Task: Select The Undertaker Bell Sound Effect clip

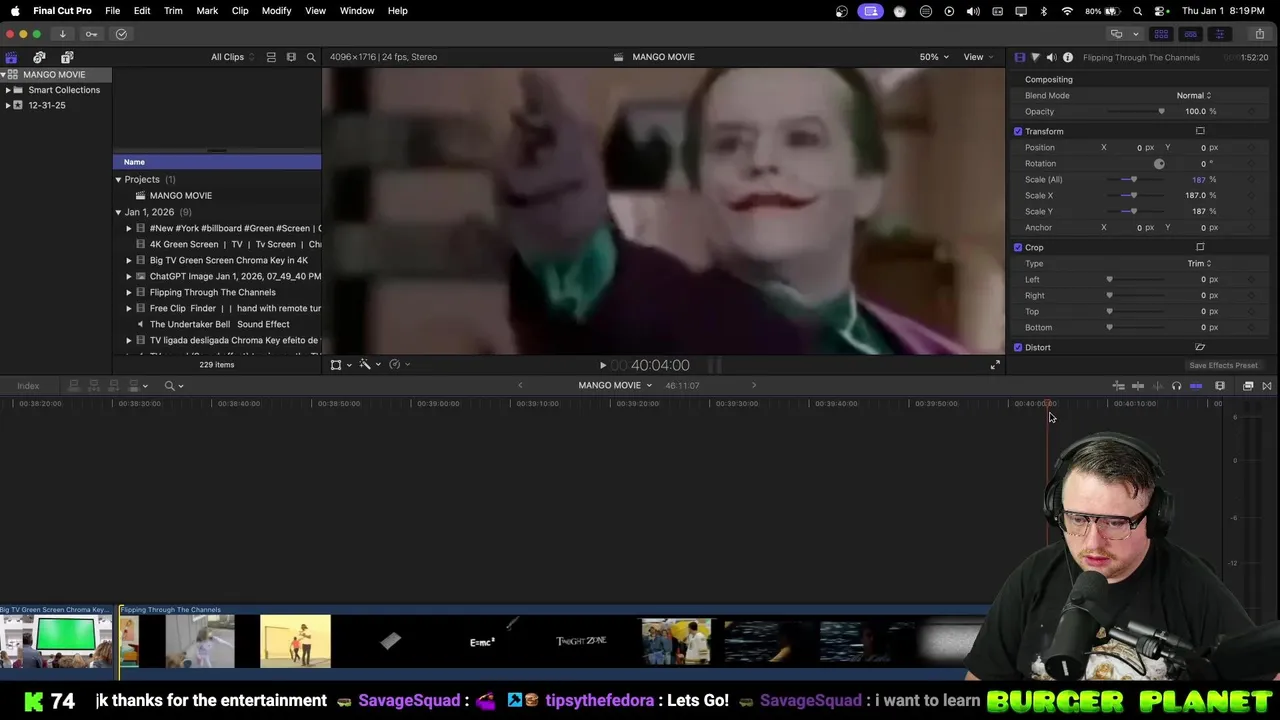Action: tap(219, 324)
